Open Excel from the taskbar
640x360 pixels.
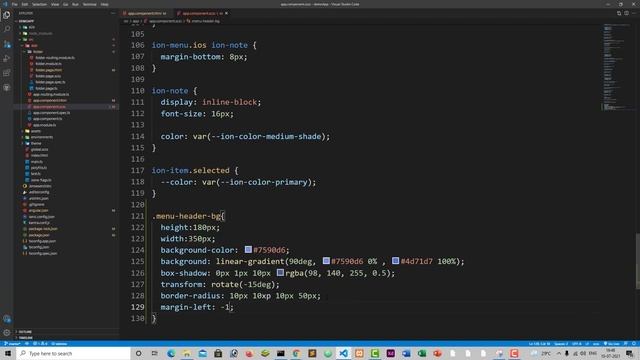point(422,353)
